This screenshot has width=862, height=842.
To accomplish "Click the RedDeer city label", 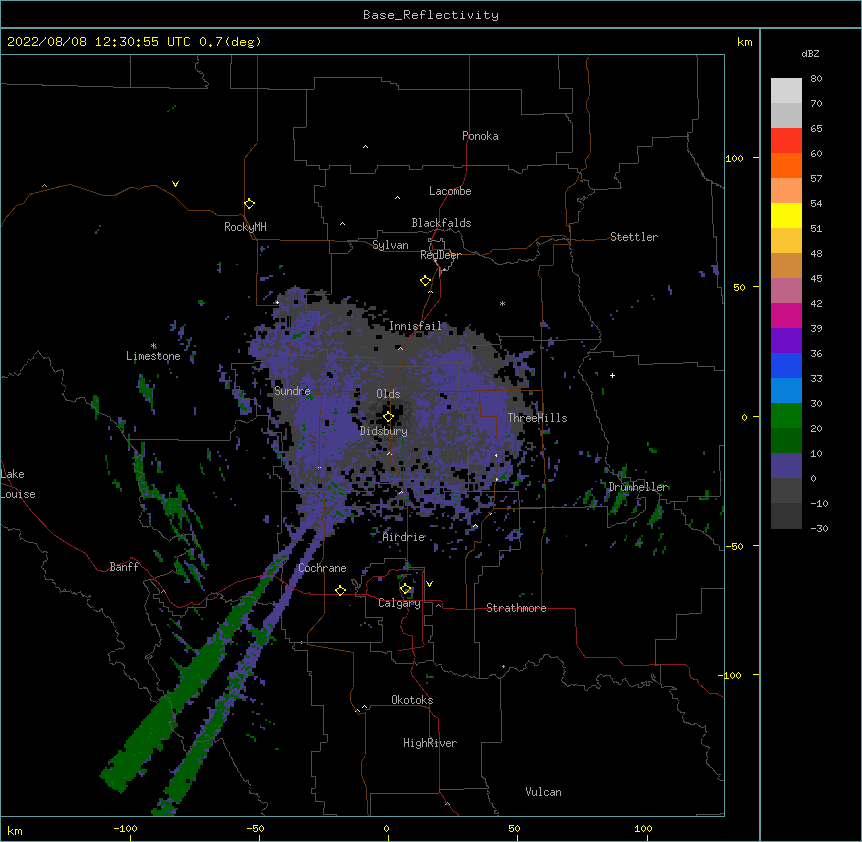I will click(440, 255).
